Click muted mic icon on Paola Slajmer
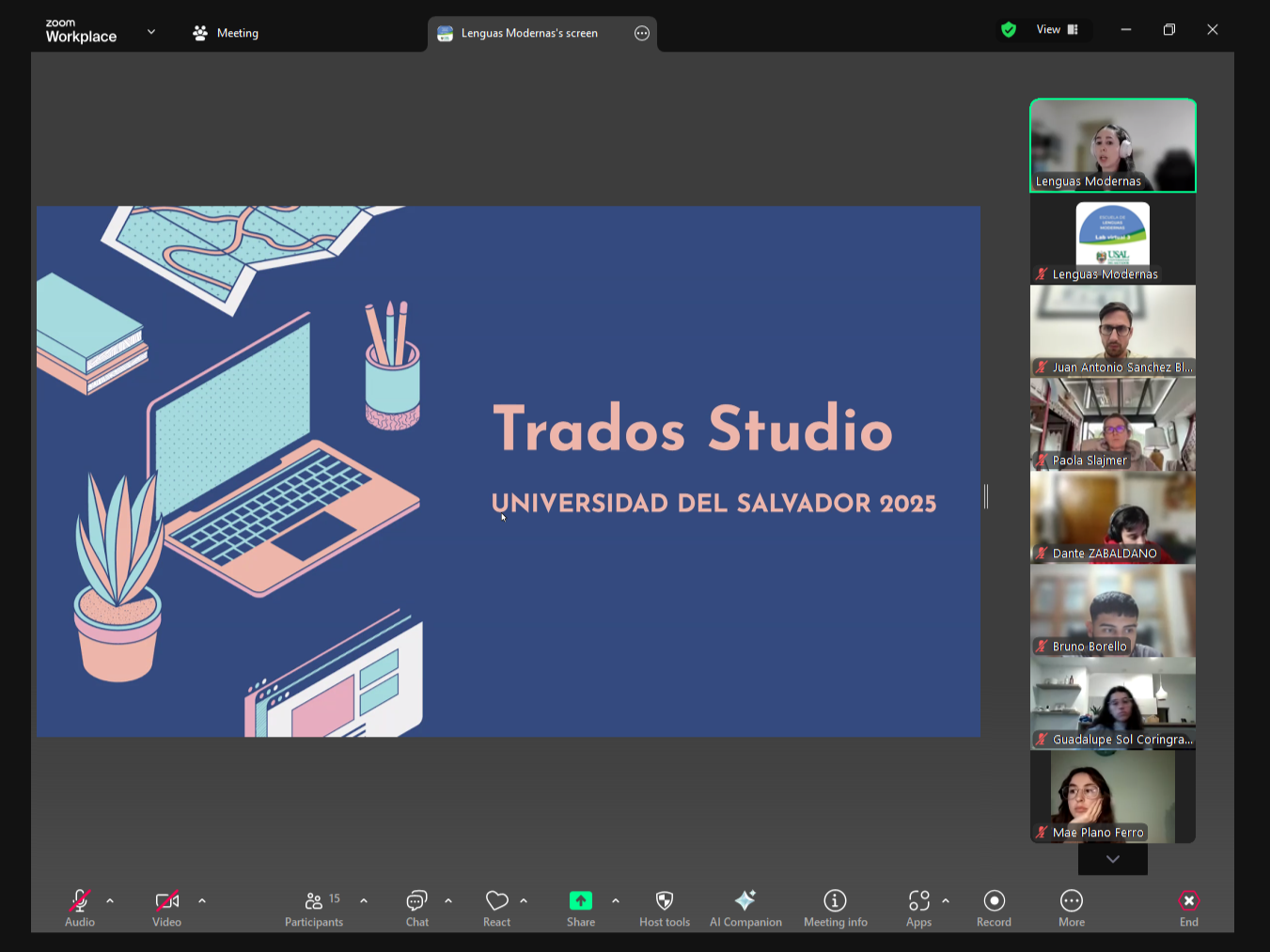 click(1042, 460)
